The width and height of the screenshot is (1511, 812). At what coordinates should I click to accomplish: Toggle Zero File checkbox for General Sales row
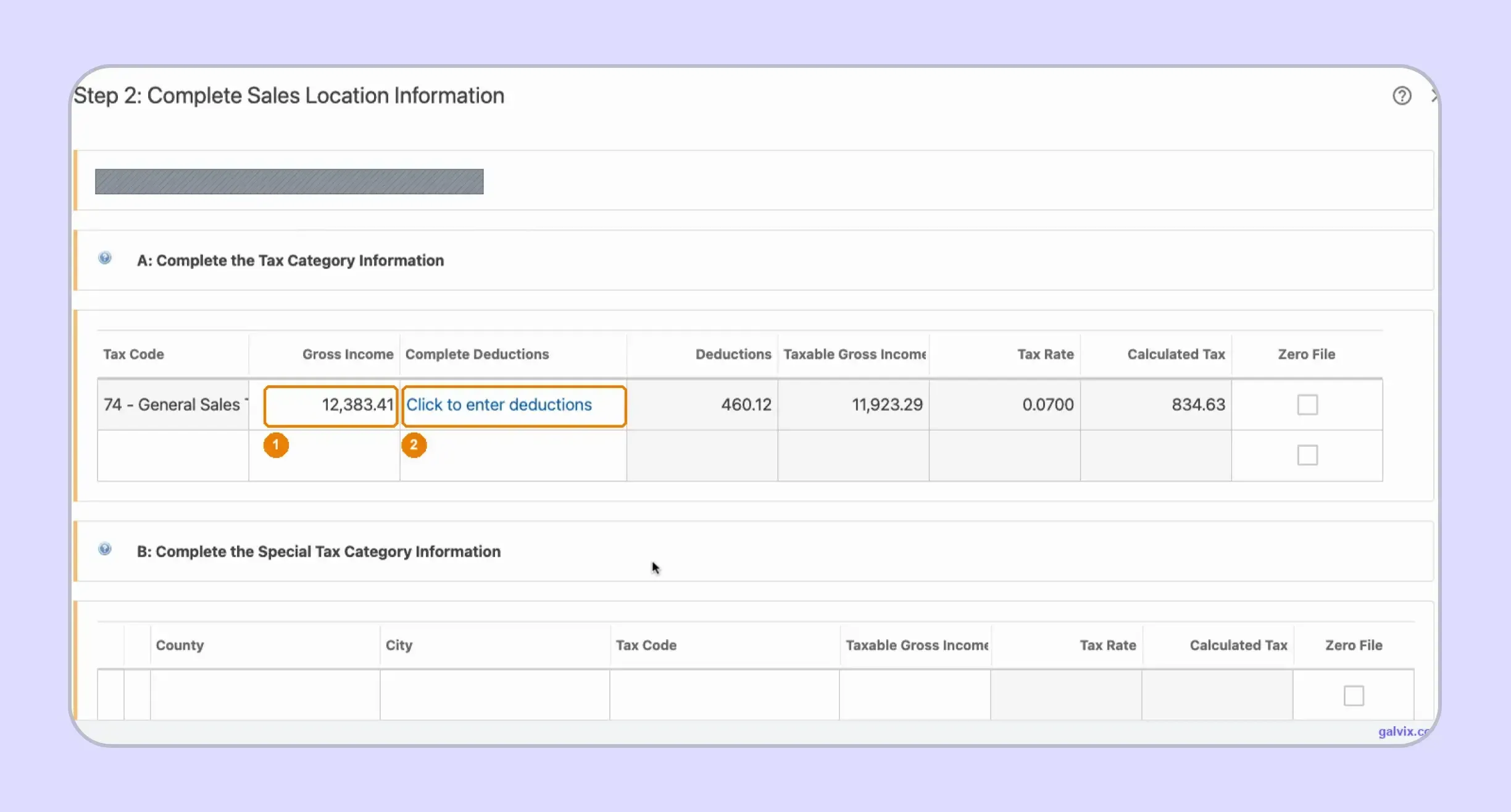click(x=1307, y=405)
